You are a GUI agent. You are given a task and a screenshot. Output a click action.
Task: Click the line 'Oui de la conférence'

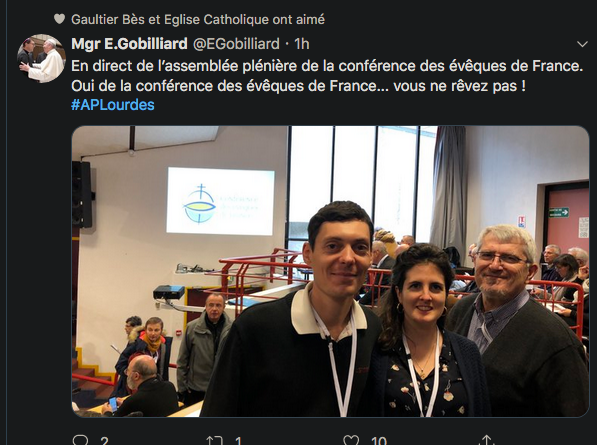pos(298,86)
